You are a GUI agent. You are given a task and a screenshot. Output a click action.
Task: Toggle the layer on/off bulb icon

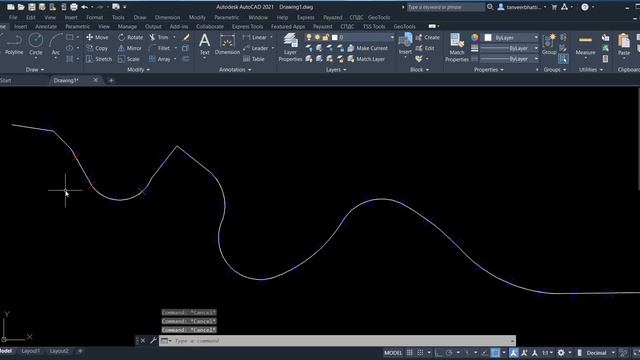pyautogui.click(x=309, y=37)
